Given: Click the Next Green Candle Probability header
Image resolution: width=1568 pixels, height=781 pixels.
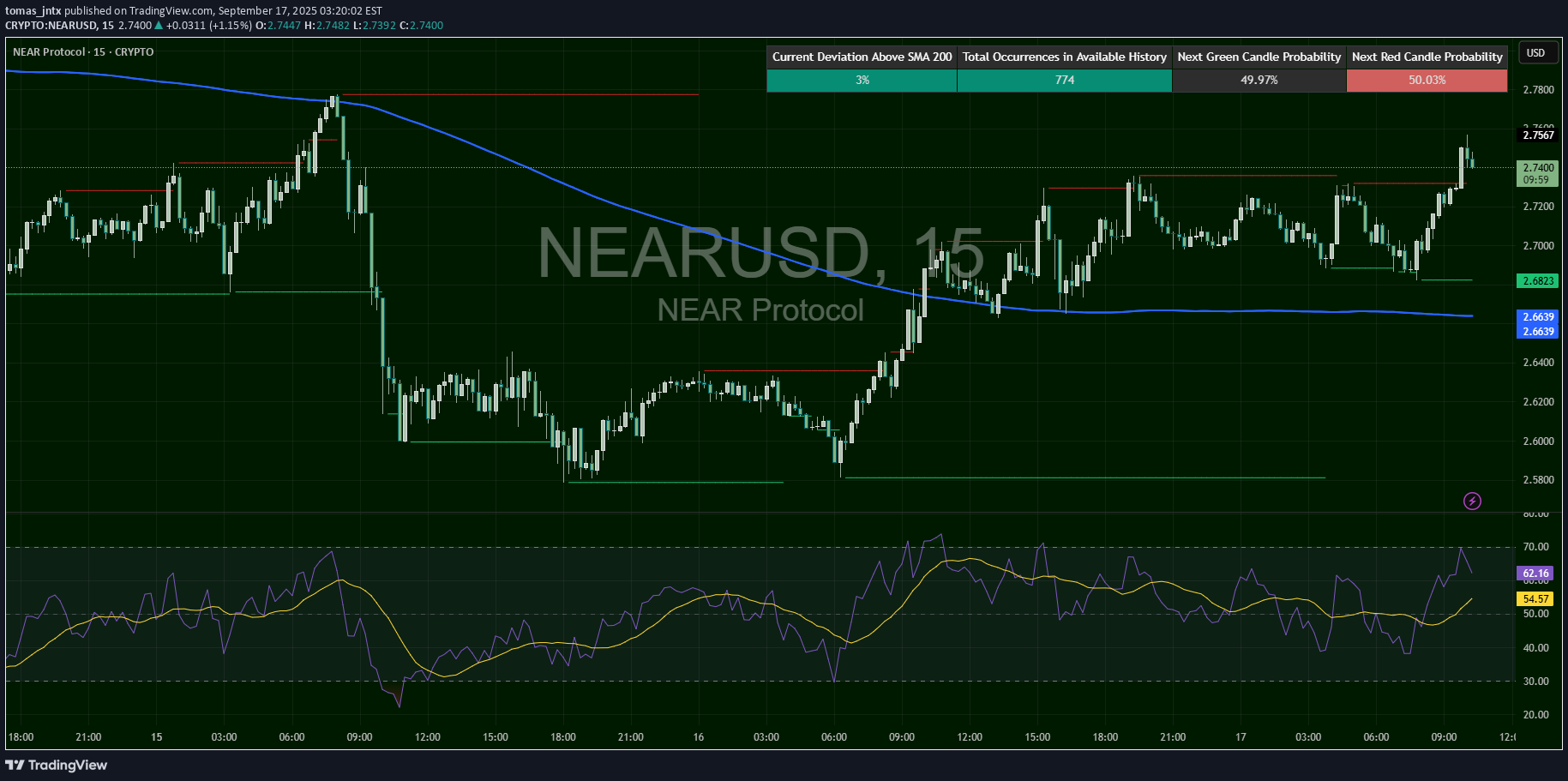Looking at the screenshot, I should (1259, 57).
